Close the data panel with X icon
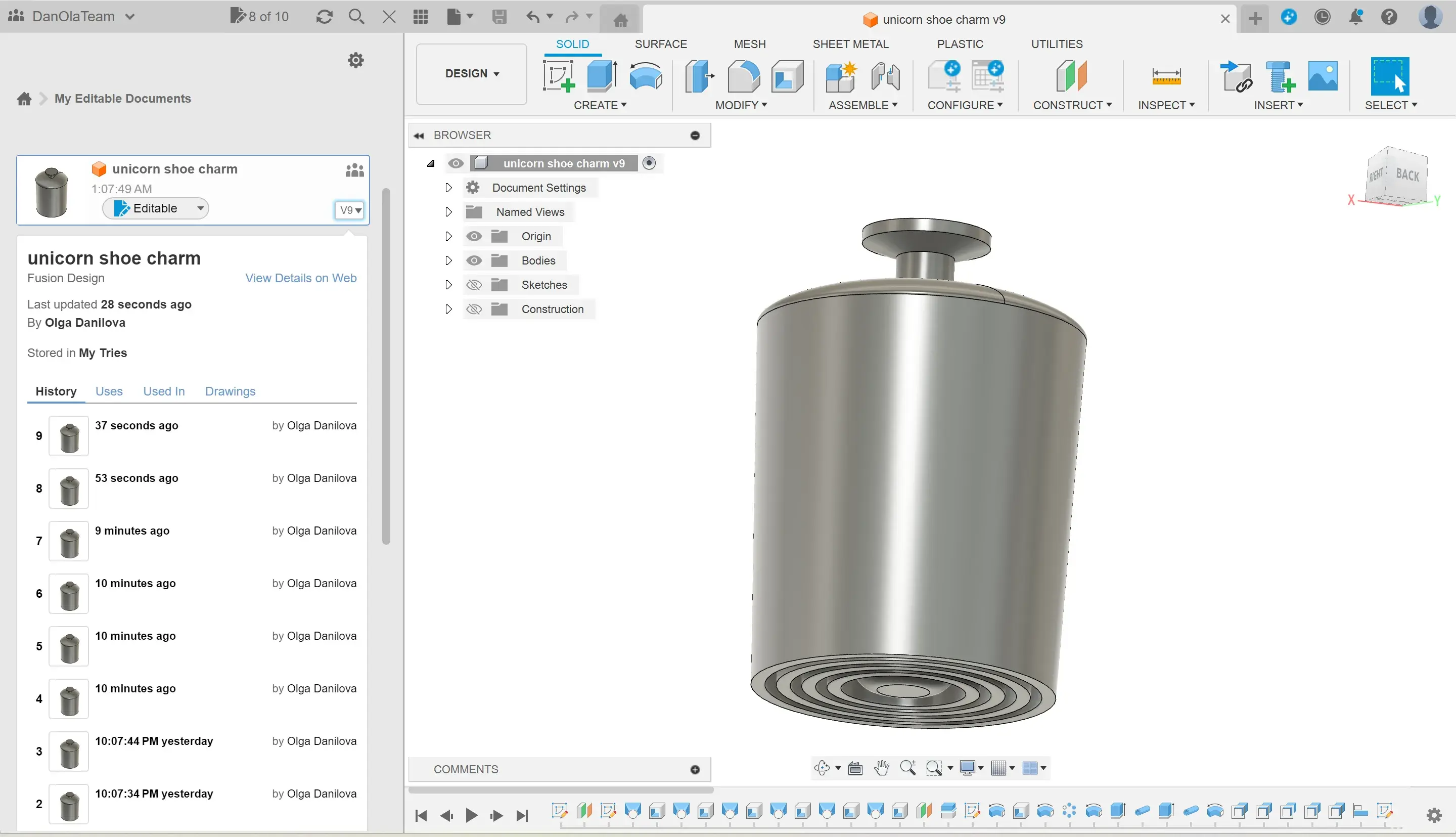The height and width of the screenshot is (837, 1456). [389, 17]
